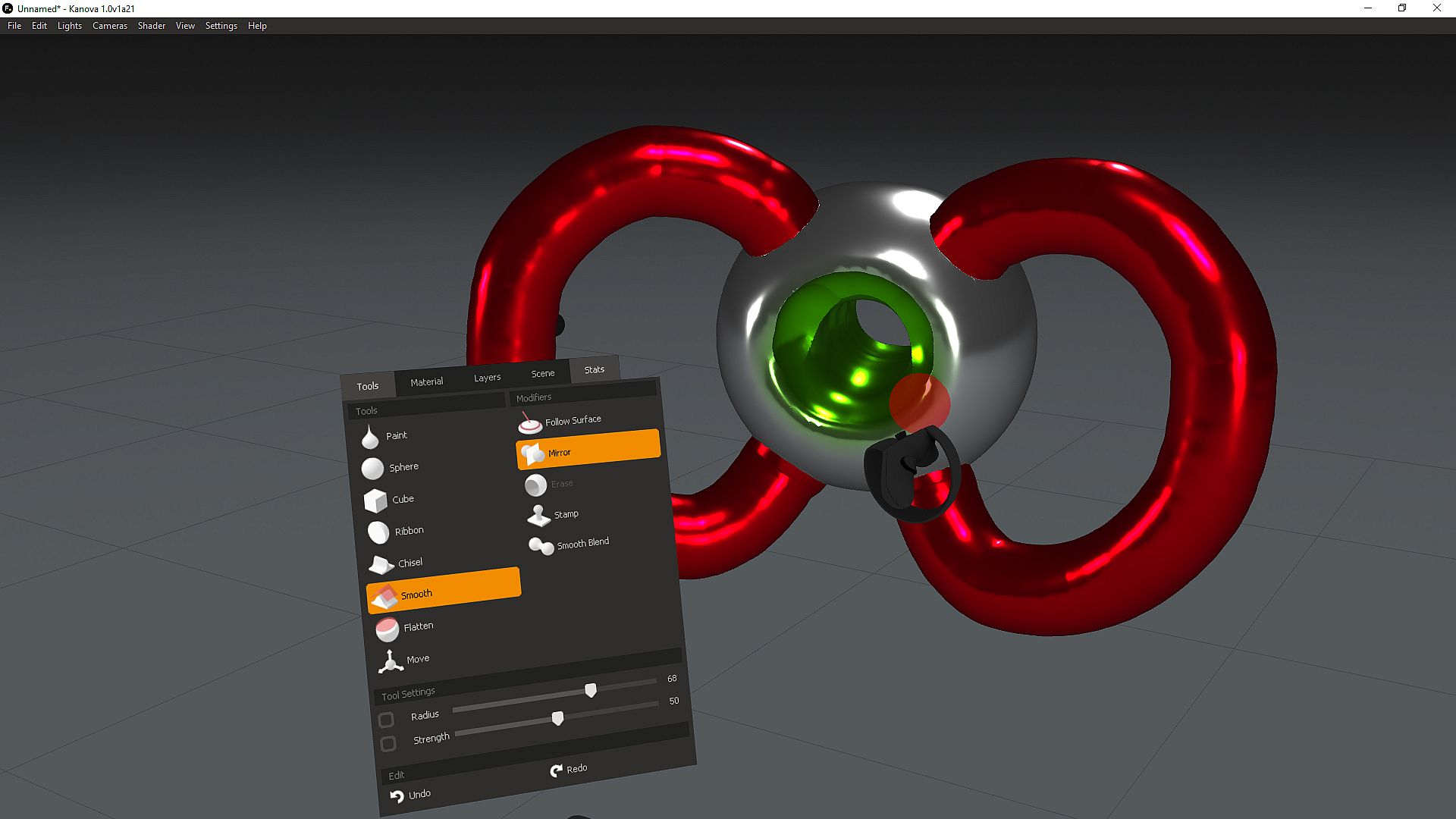Open the Shader menu
The width and height of the screenshot is (1456, 819).
coord(151,26)
